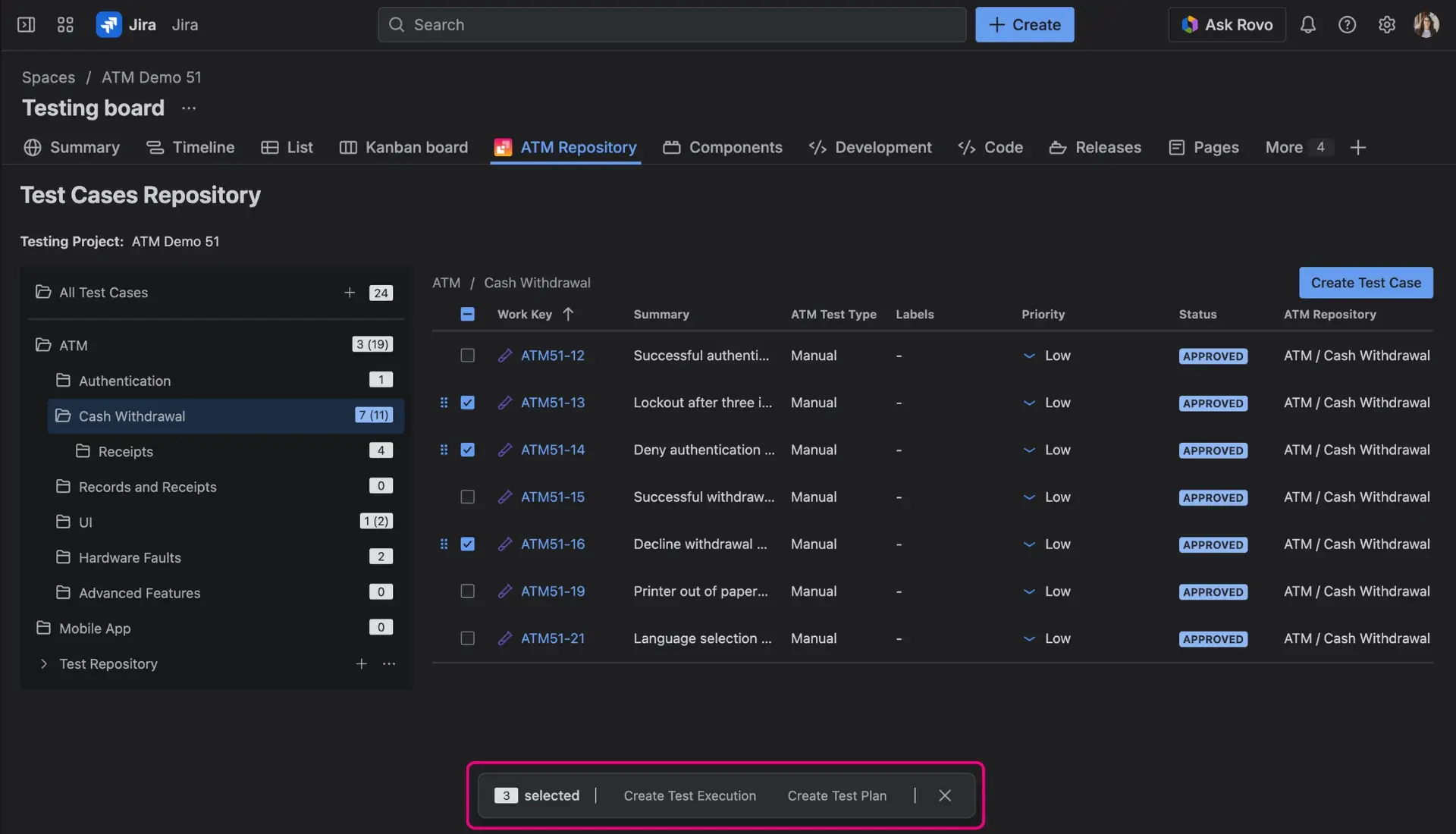
Task: Focus the Search input field
Action: click(672, 24)
